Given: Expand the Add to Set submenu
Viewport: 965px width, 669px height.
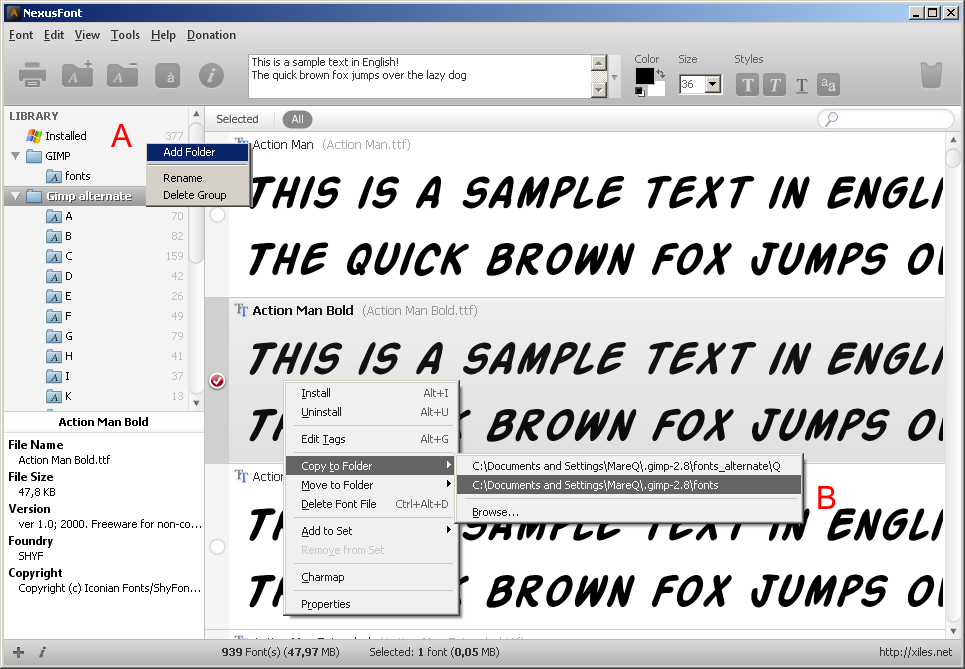Looking at the screenshot, I should (x=370, y=531).
